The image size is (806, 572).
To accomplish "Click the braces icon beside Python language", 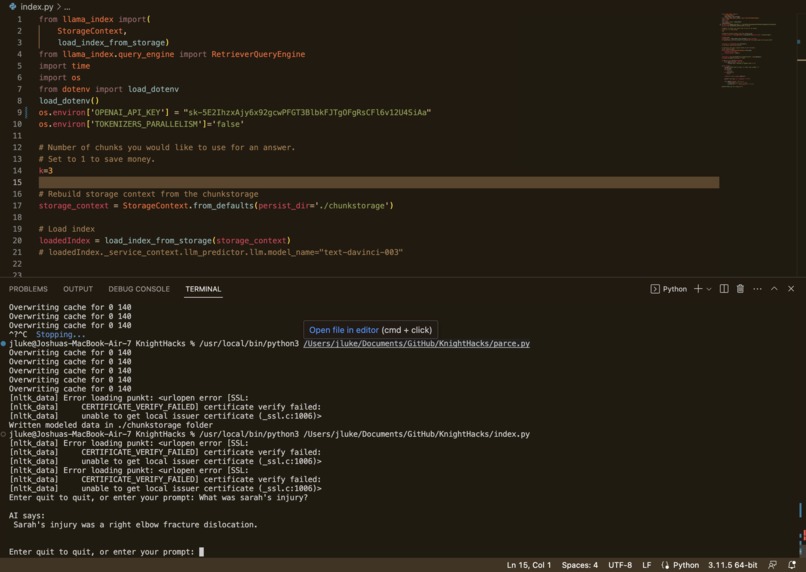I will pyautogui.click(x=665, y=565).
